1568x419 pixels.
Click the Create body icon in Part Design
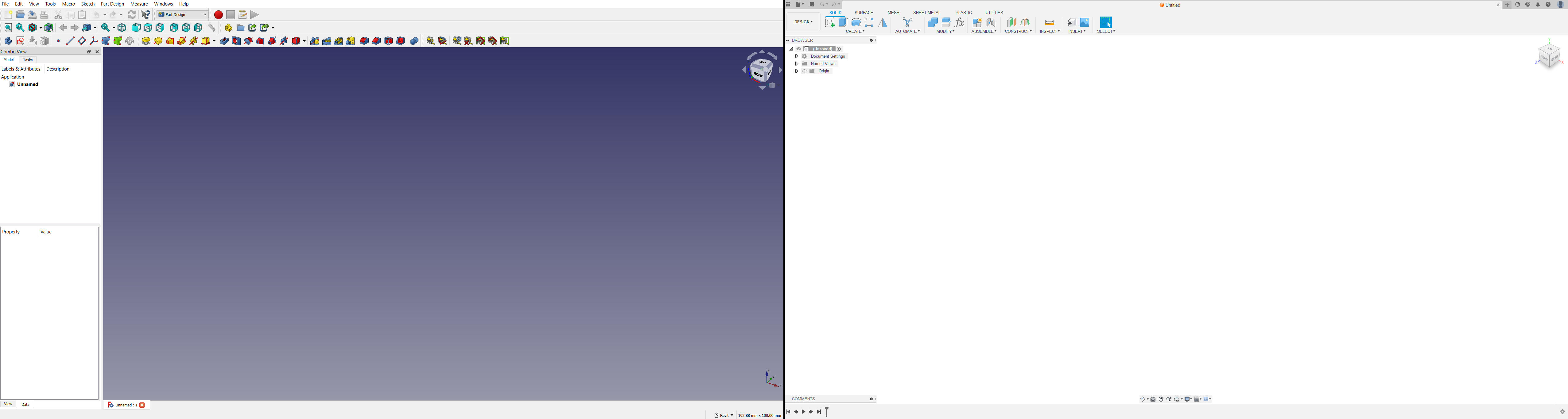[x=9, y=41]
